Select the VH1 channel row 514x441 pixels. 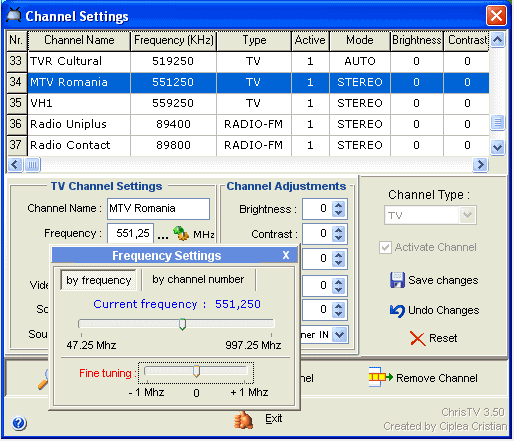248,103
